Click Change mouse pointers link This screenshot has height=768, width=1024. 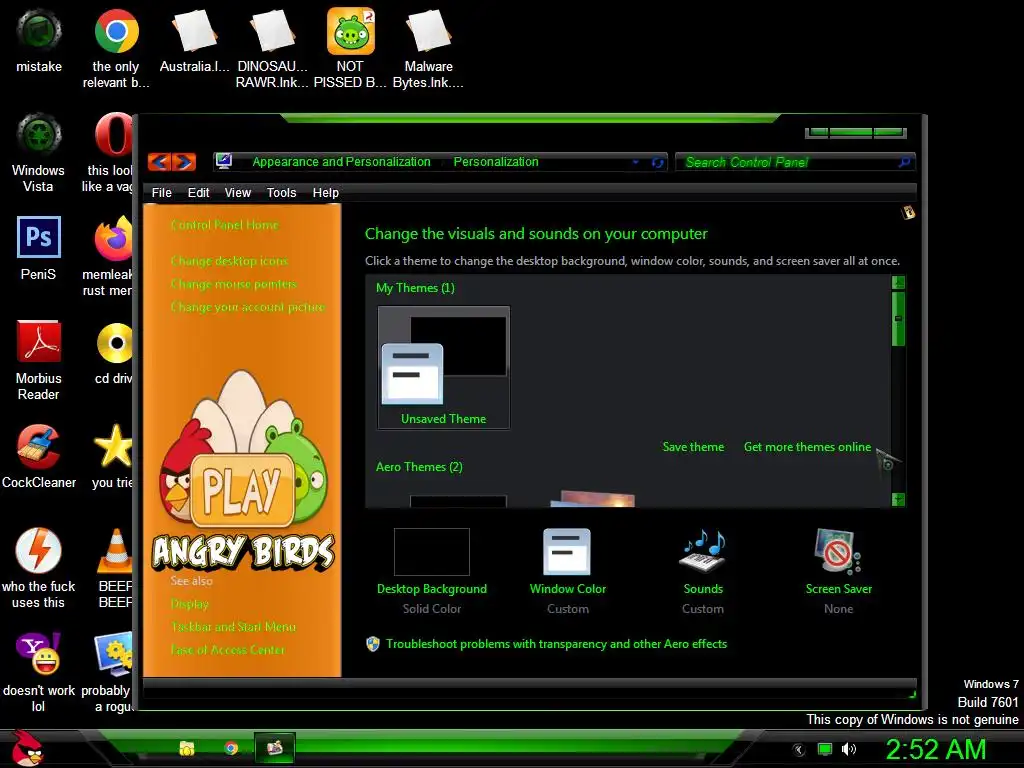click(x=234, y=284)
